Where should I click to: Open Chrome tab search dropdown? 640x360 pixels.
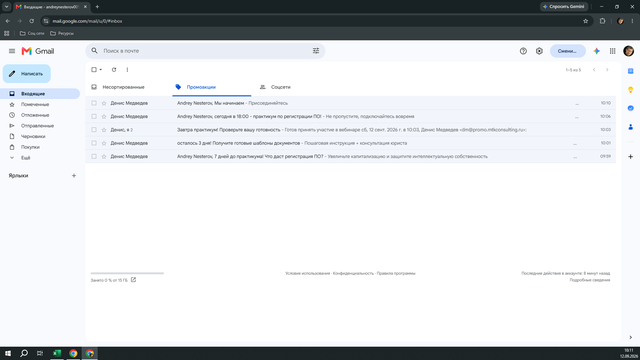pos(7,7)
